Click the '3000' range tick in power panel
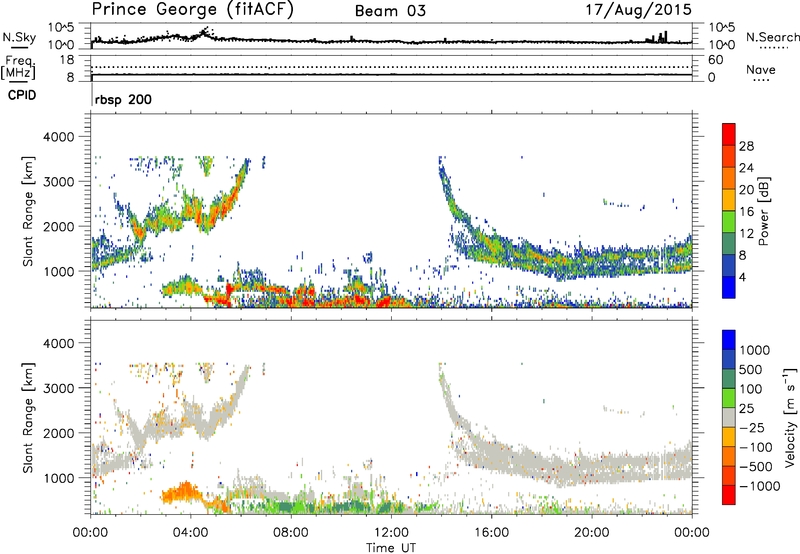Screen dimensions: 800x554 58,182
